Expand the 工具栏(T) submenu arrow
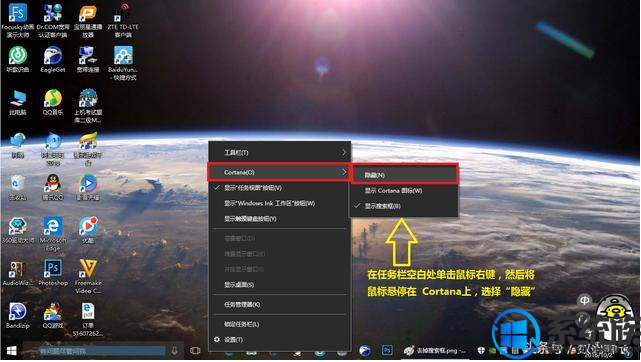The width and height of the screenshot is (641, 362). click(x=344, y=152)
